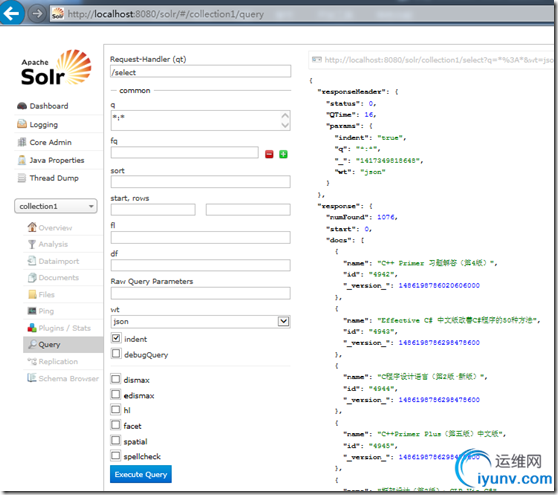Click the Replication icon

pos(32,361)
